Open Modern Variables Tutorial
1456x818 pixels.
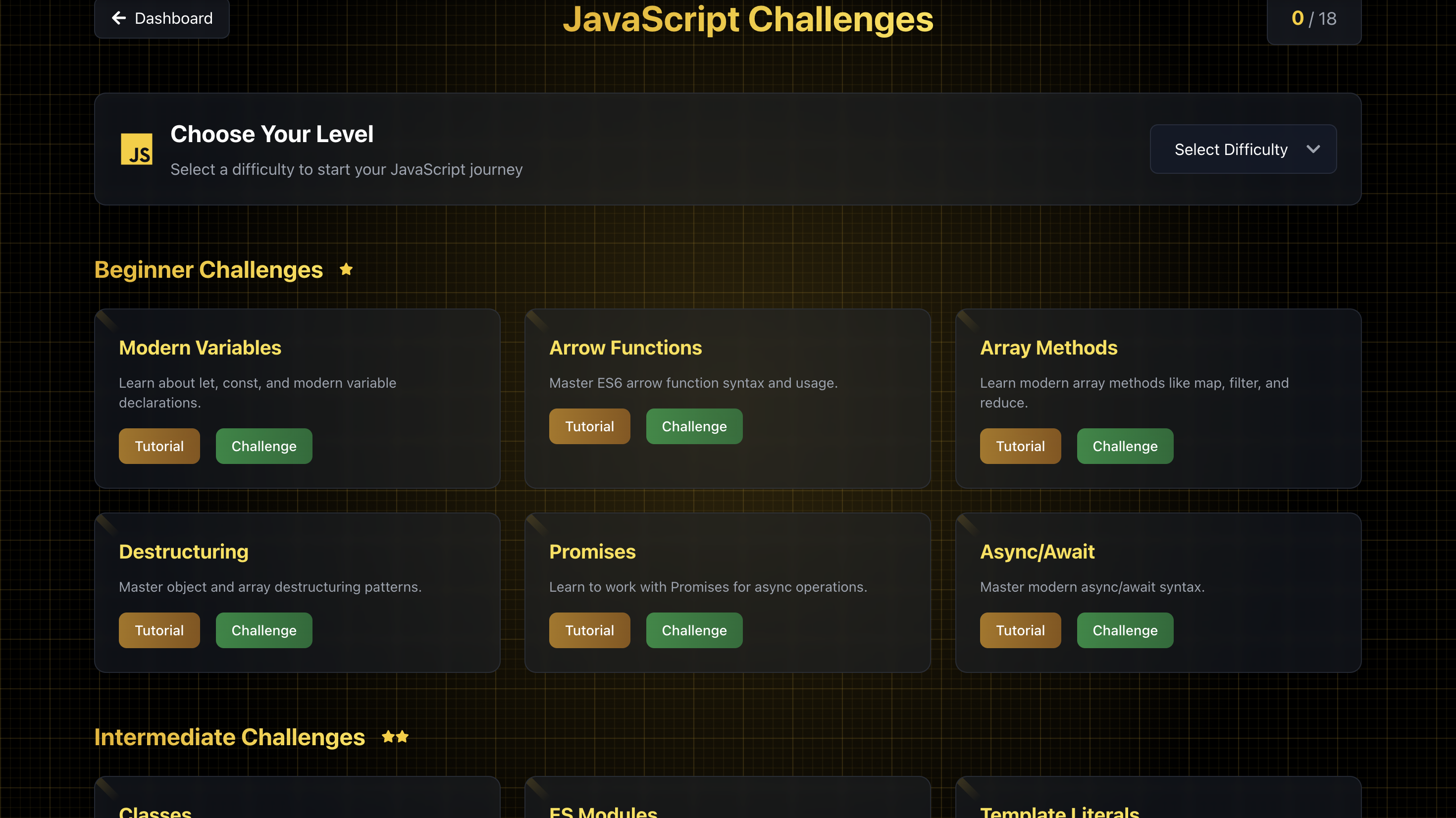[x=159, y=446]
